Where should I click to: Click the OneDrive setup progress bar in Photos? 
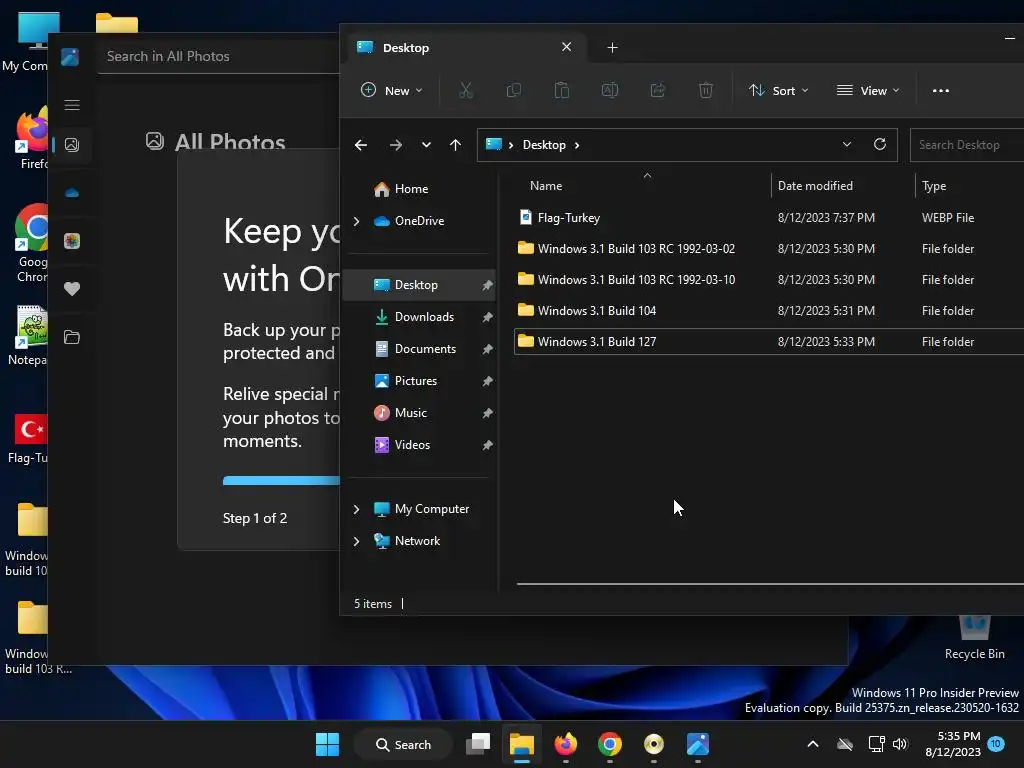281,481
